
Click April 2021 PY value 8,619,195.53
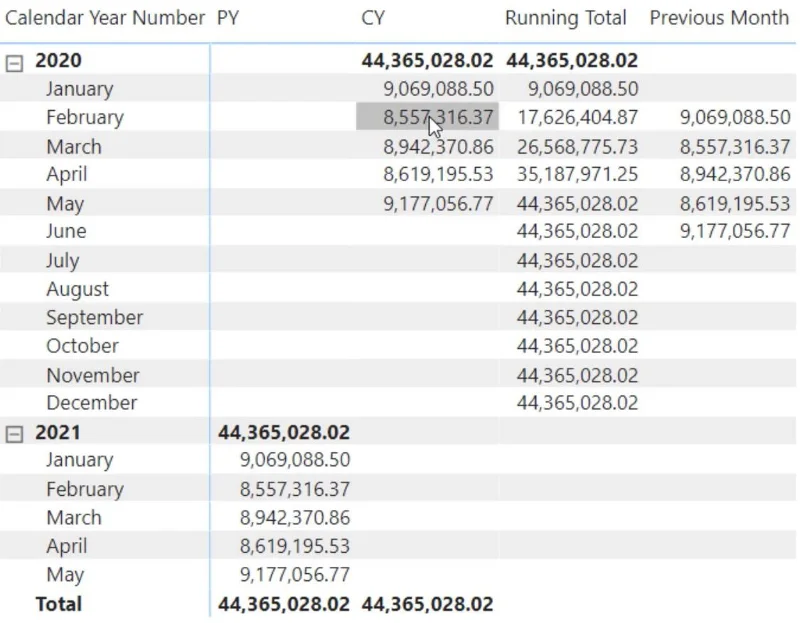coord(295,546)
